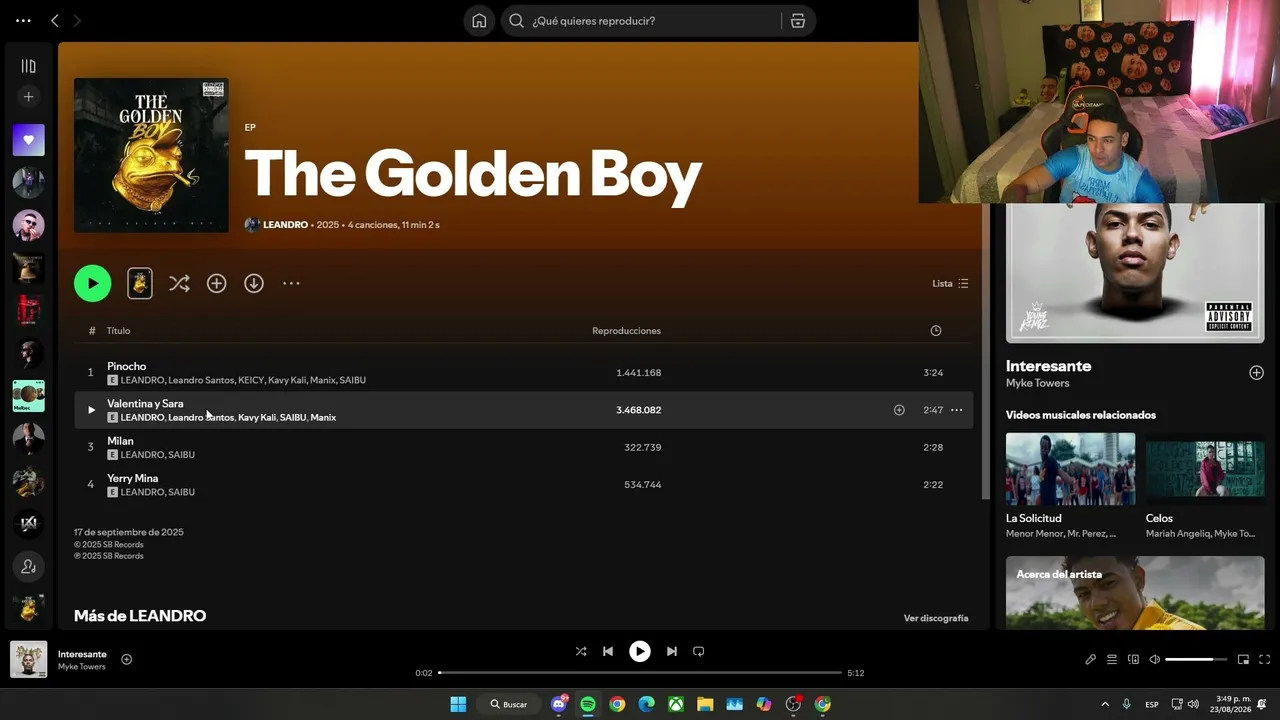This screenshot has height=720, width=1280.
Task: Open the playback queue
Action: click(1112, 659)
